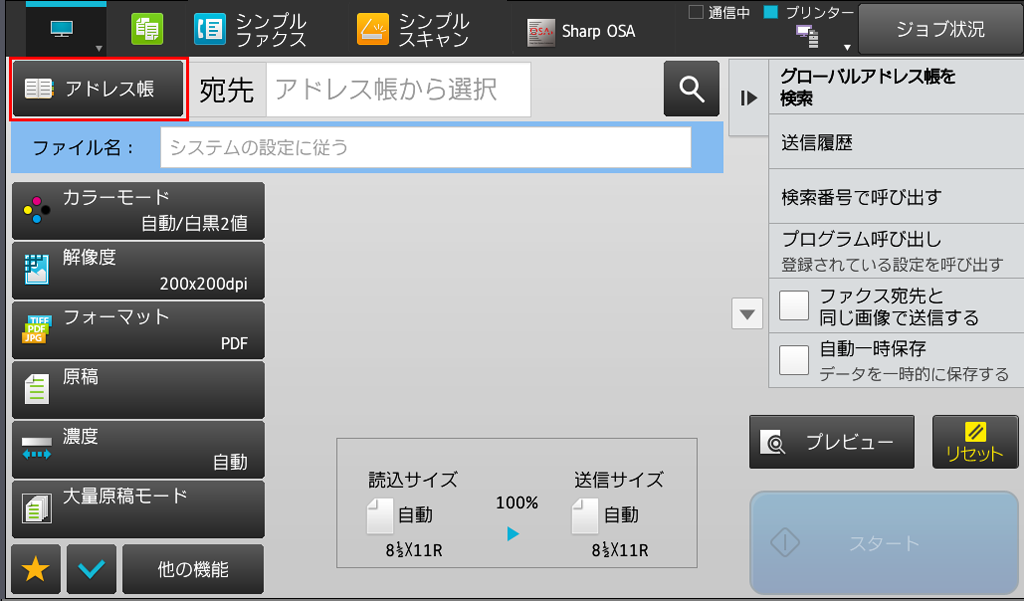The width and height of the screenshot is (1024, 601).
Task: Click the プレビュー preview button
Action: pyautogui.click(x=832, y=442)
